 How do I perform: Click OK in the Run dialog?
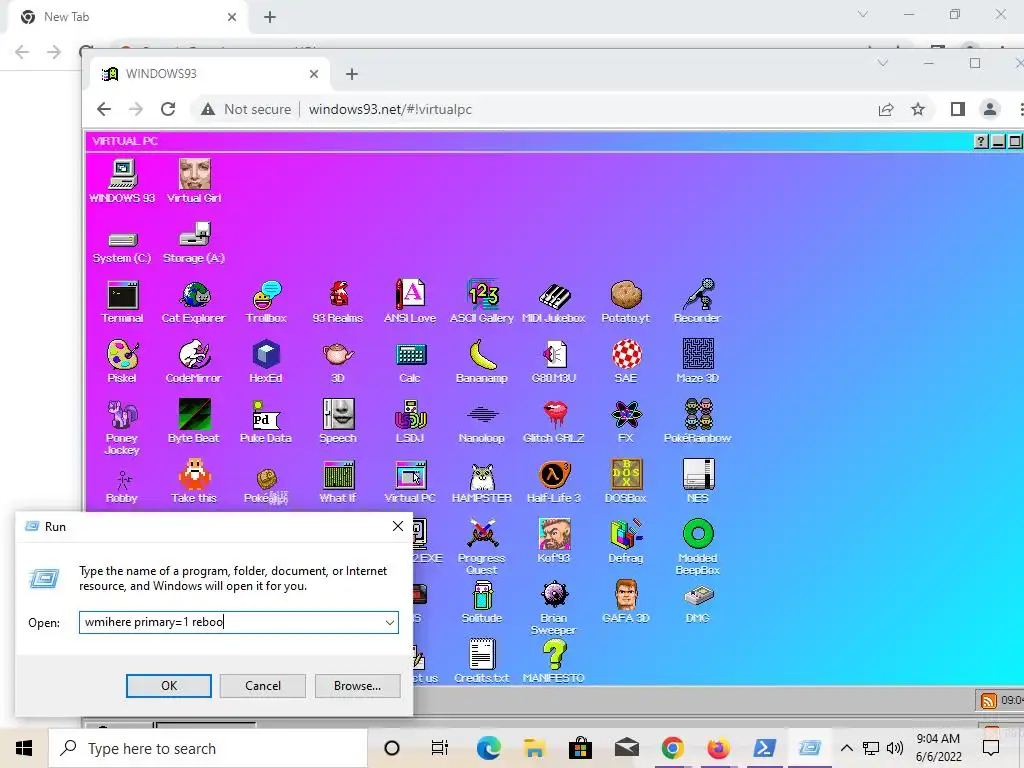168,686
